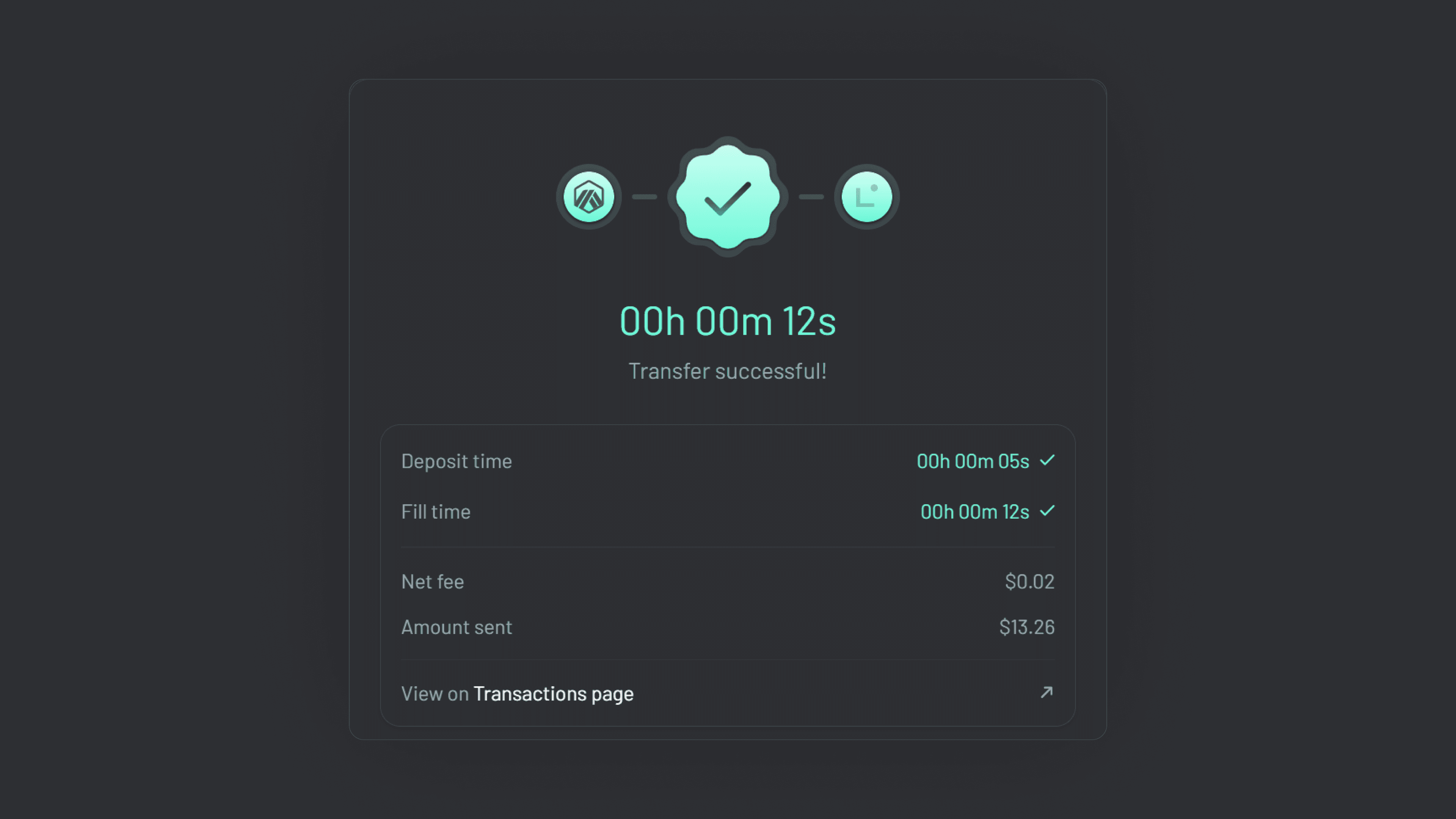Viewport: 1456px width, 819px height.
Task: Open the Transactions page link
Action: coord(553,693)
